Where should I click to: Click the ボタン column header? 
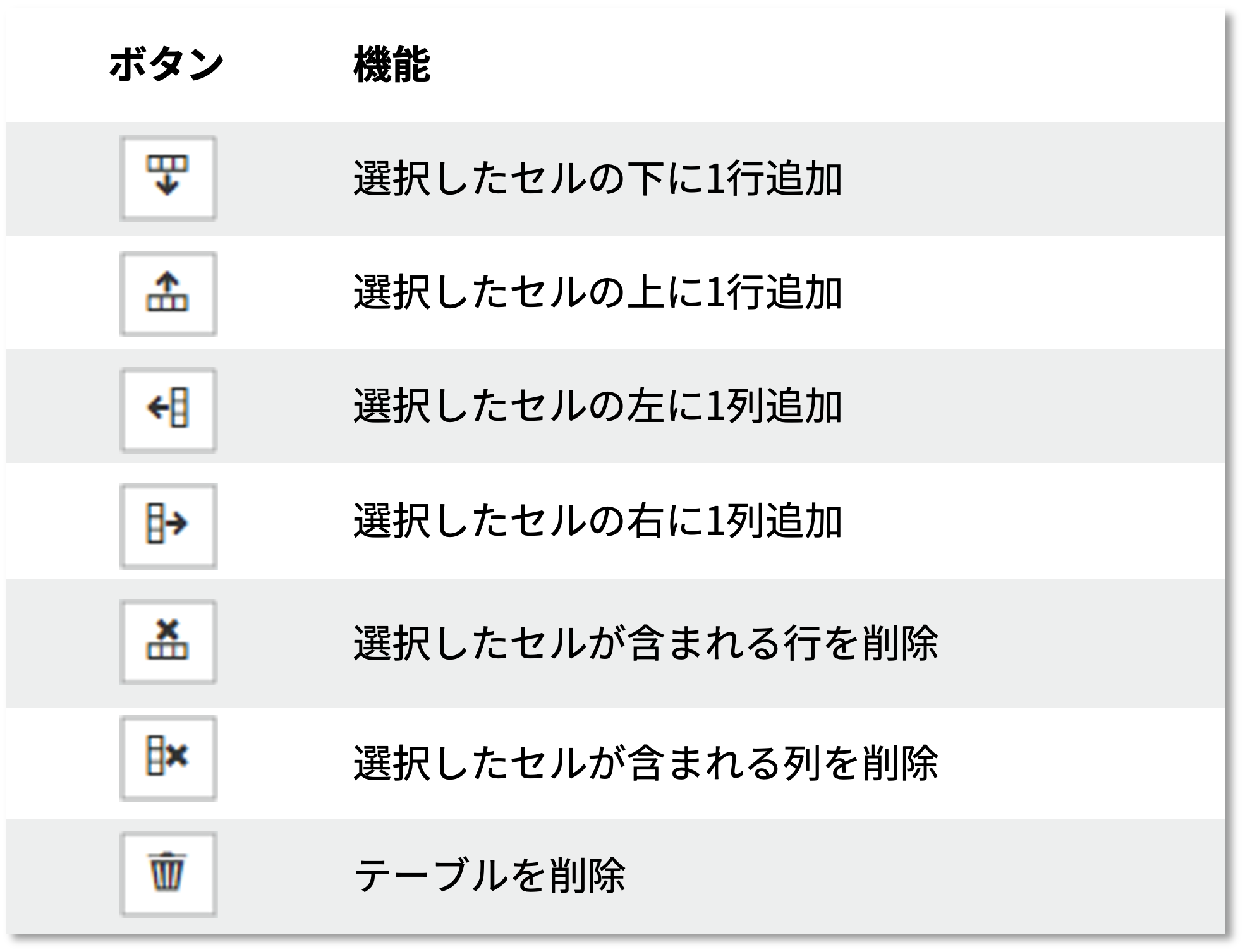(x=166, y=64)
